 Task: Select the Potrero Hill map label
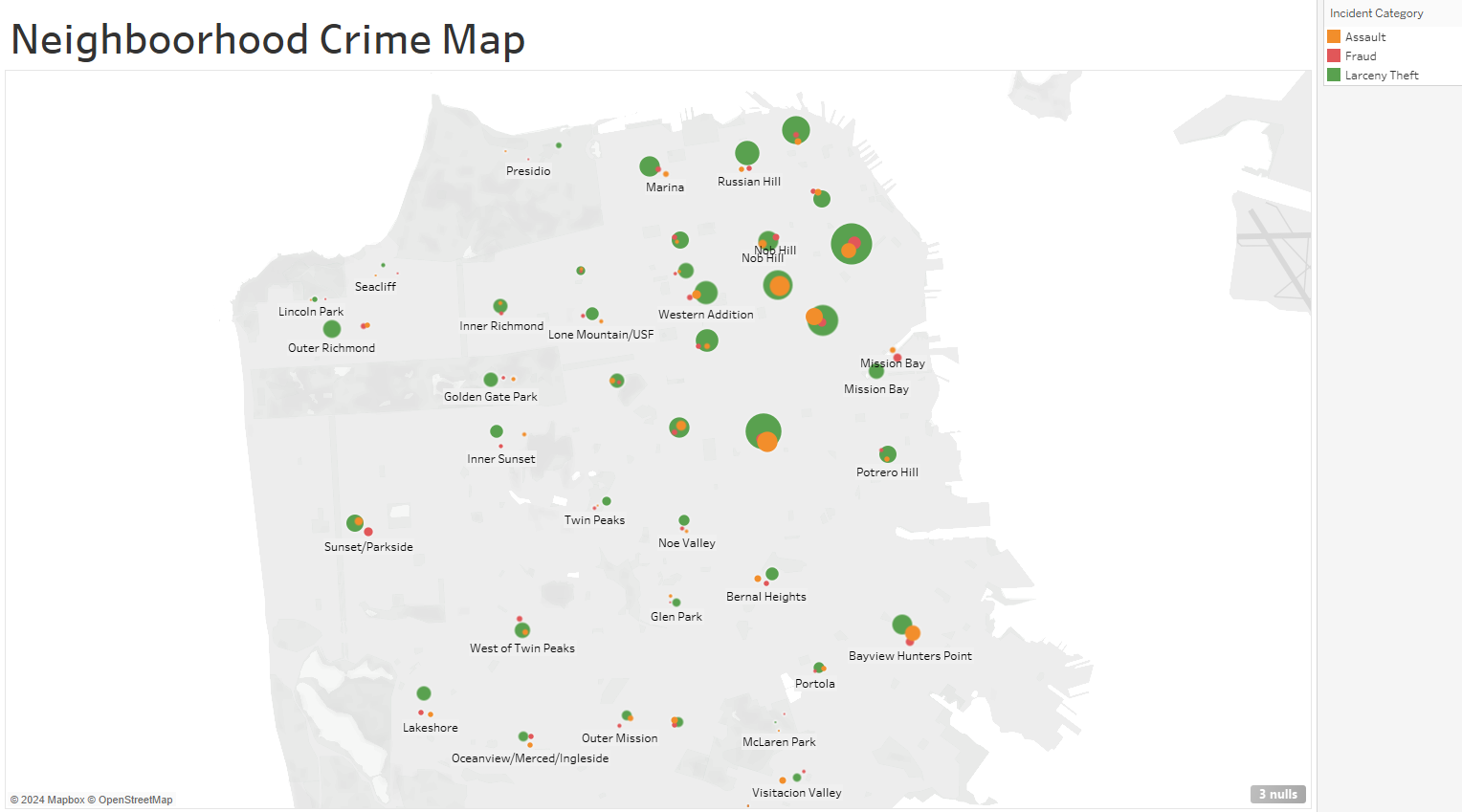(x=887, y=472)
